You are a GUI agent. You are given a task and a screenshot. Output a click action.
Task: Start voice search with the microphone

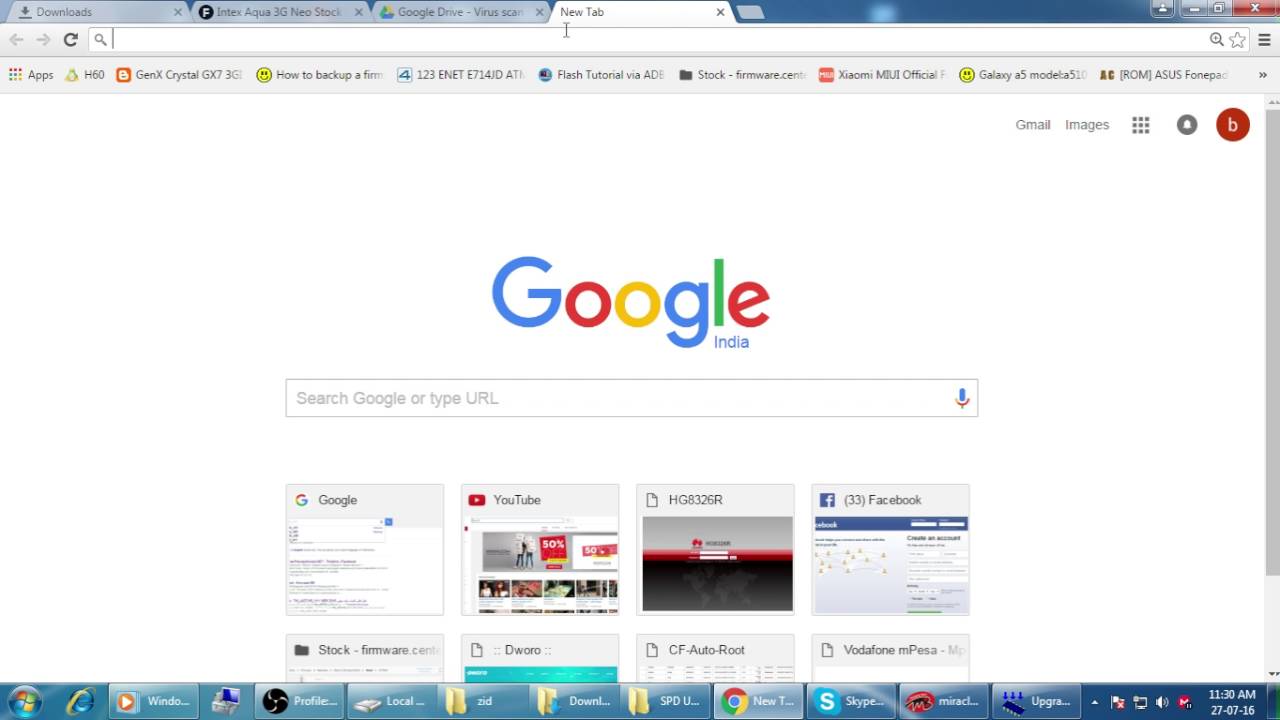tap(962, 398)
